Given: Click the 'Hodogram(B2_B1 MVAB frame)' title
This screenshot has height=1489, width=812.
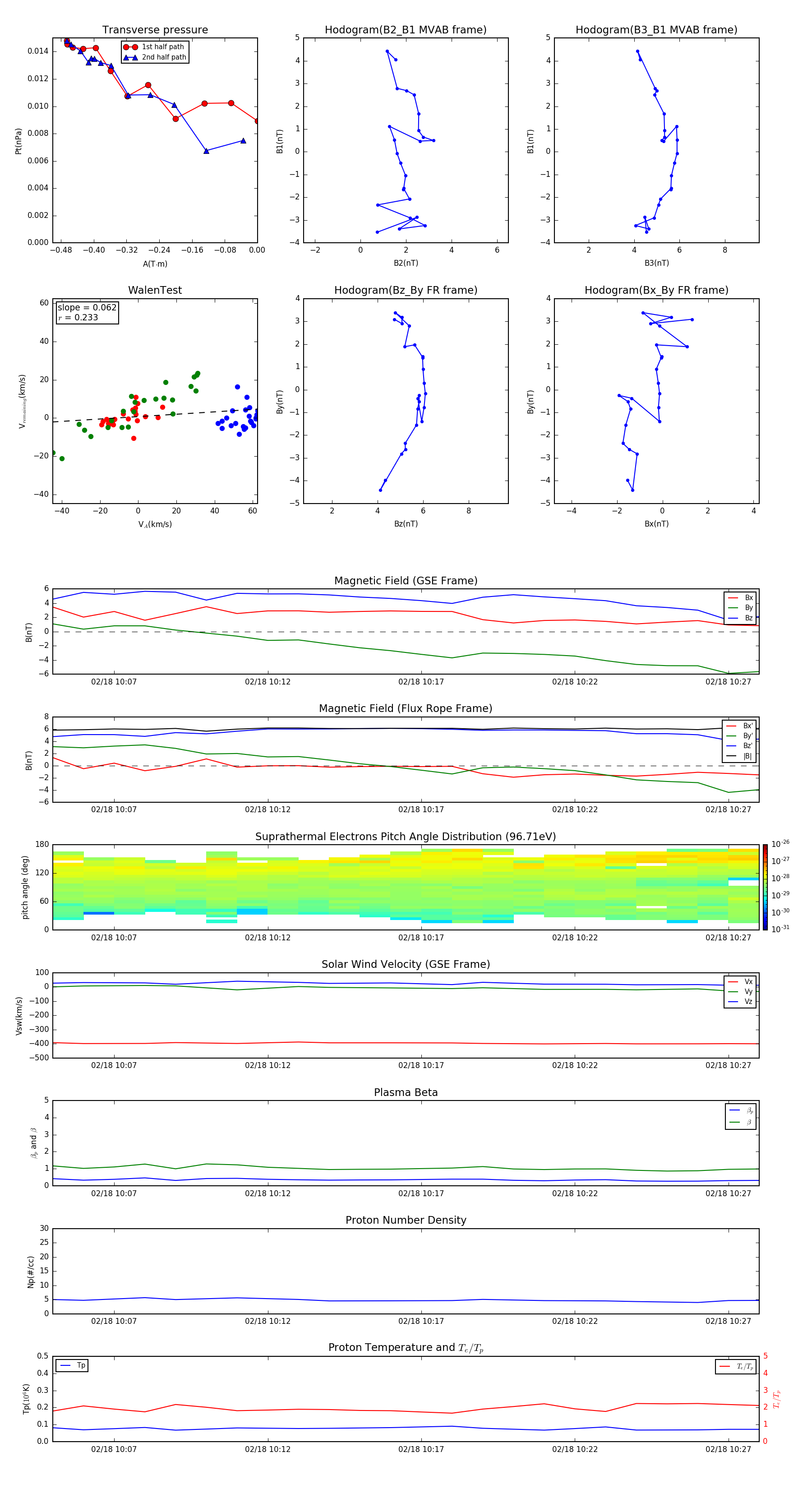Looking at the screenshot, I should pyautogui.click(x=406, y=29).
